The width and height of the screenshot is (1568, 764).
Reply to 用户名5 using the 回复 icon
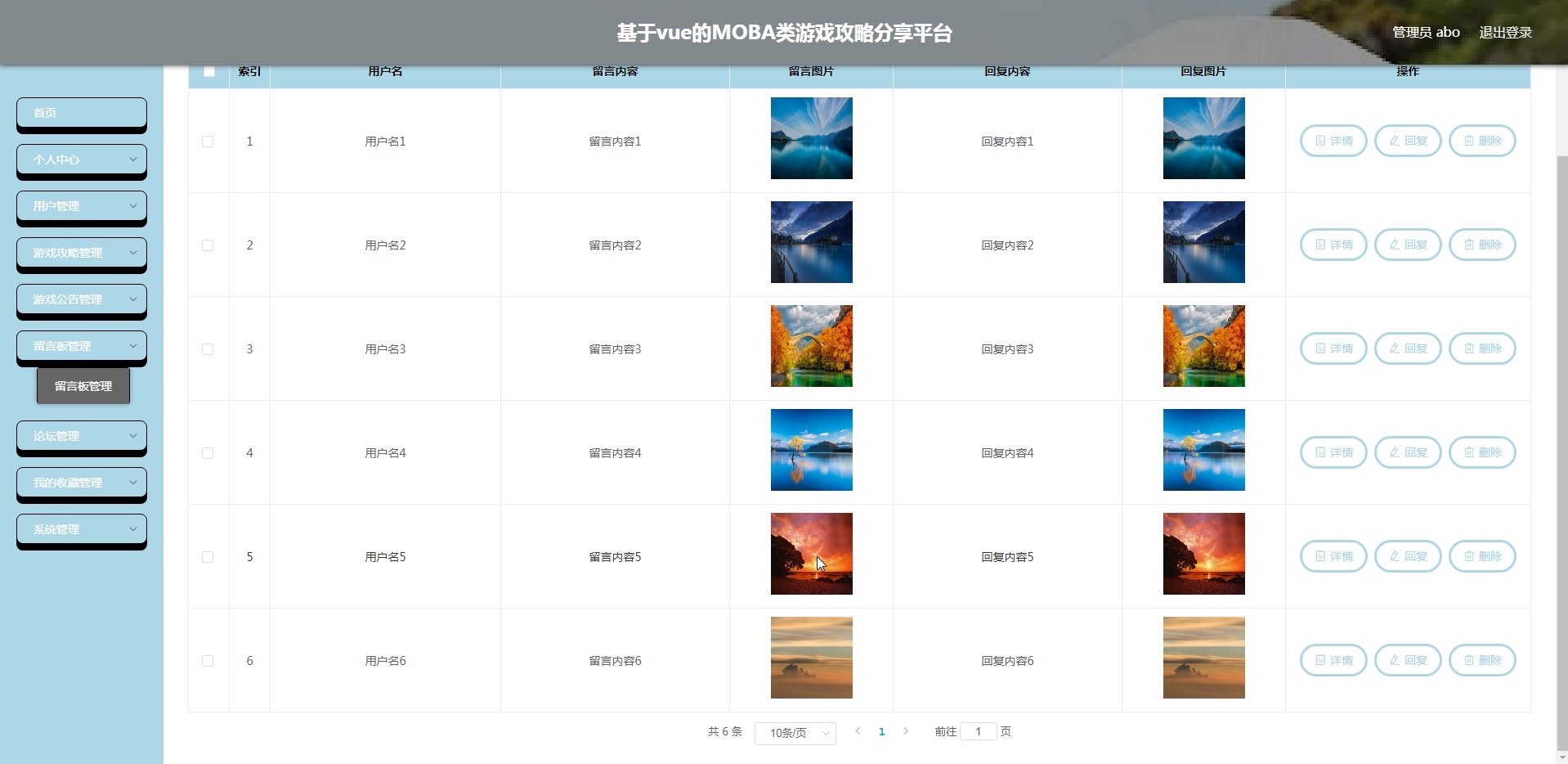point(1407,555)
